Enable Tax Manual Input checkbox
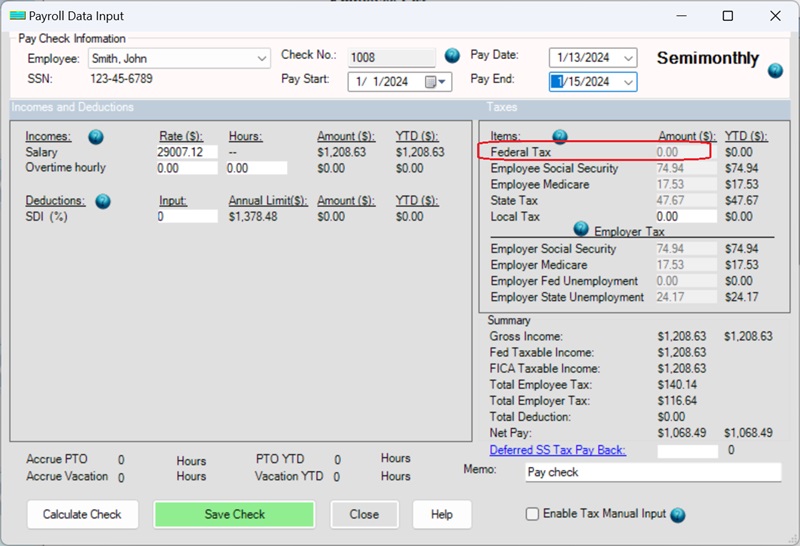Screen dimensions: 800x546 (x=532, y=514)
